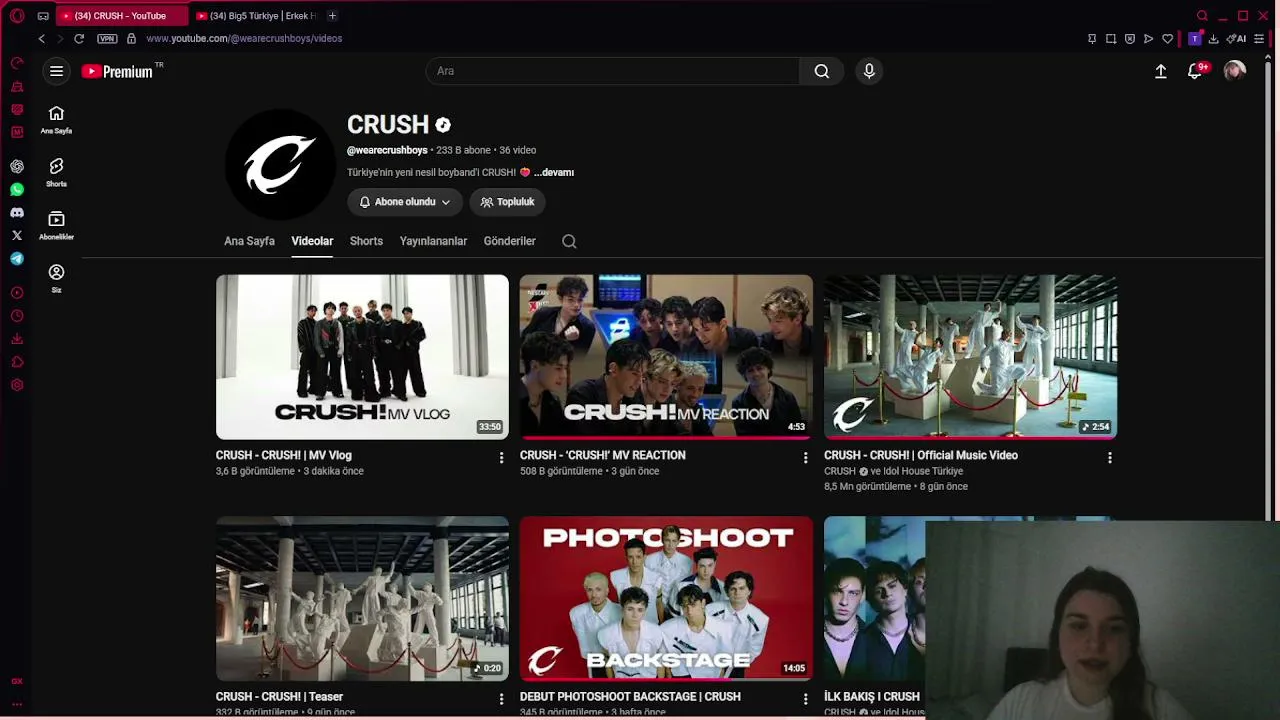Open YouTube notifications bell

[1196, 71]
